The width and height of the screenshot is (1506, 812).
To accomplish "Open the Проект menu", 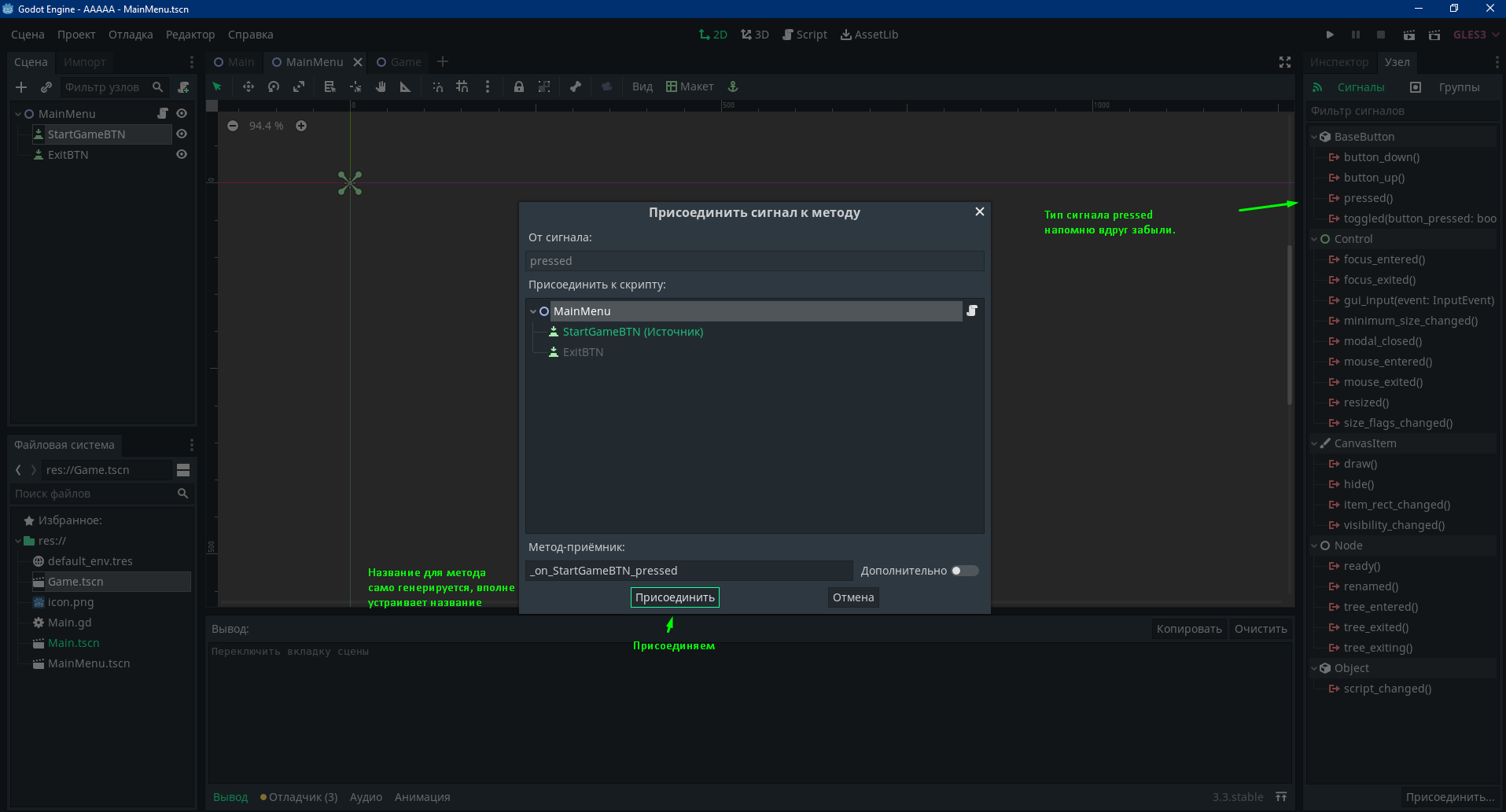I will [76, 35].
